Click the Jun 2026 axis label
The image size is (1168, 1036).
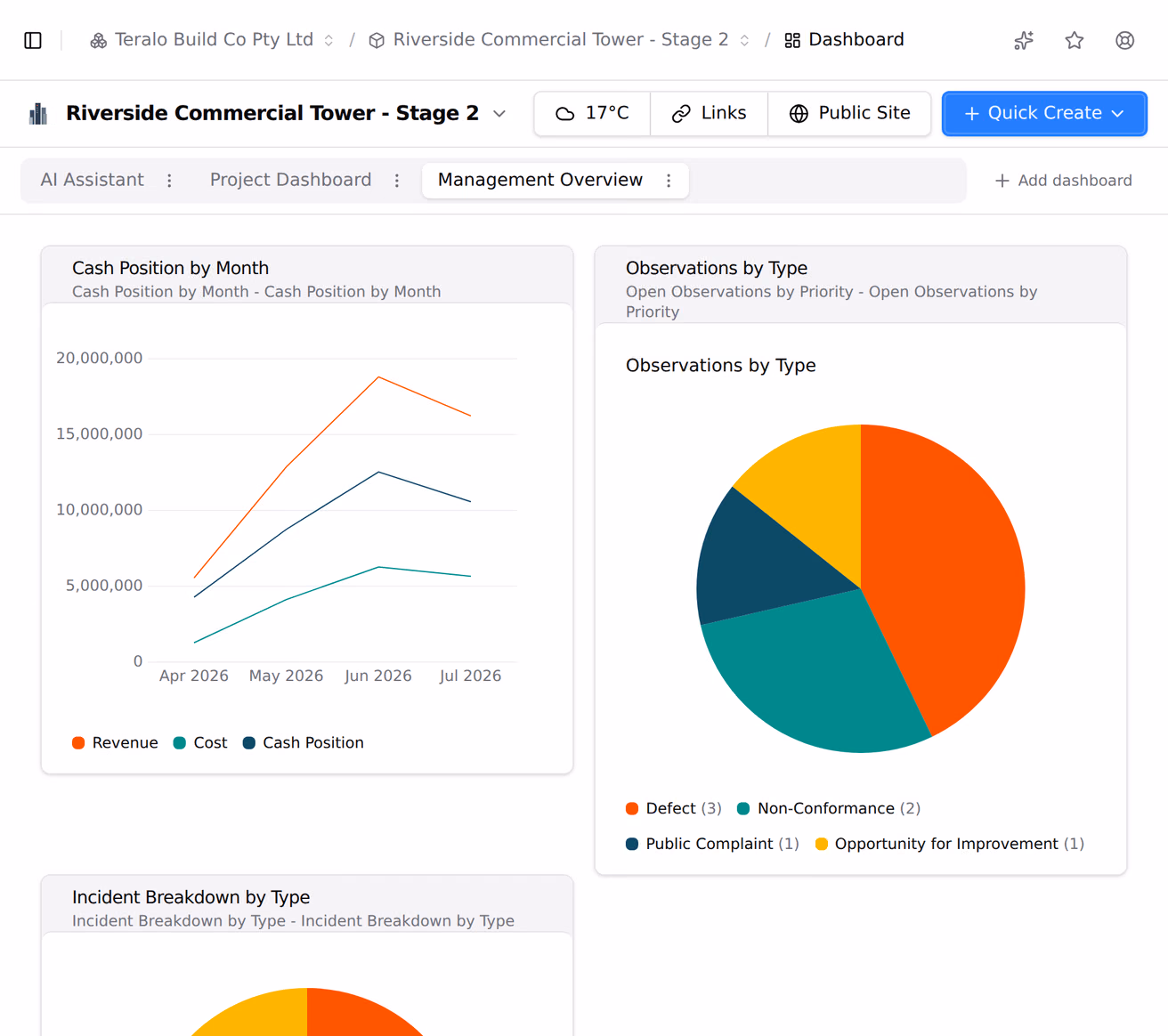[377, 676]
